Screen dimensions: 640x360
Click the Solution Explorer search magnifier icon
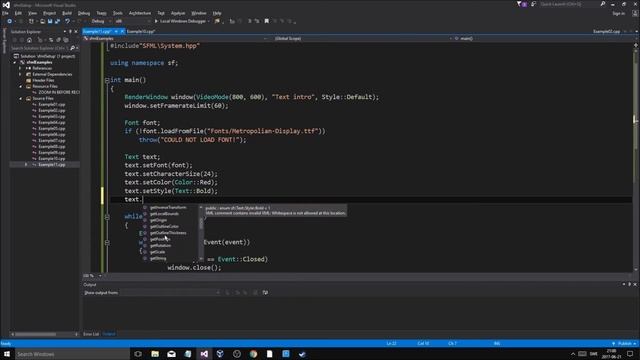[x=72, y=48]
